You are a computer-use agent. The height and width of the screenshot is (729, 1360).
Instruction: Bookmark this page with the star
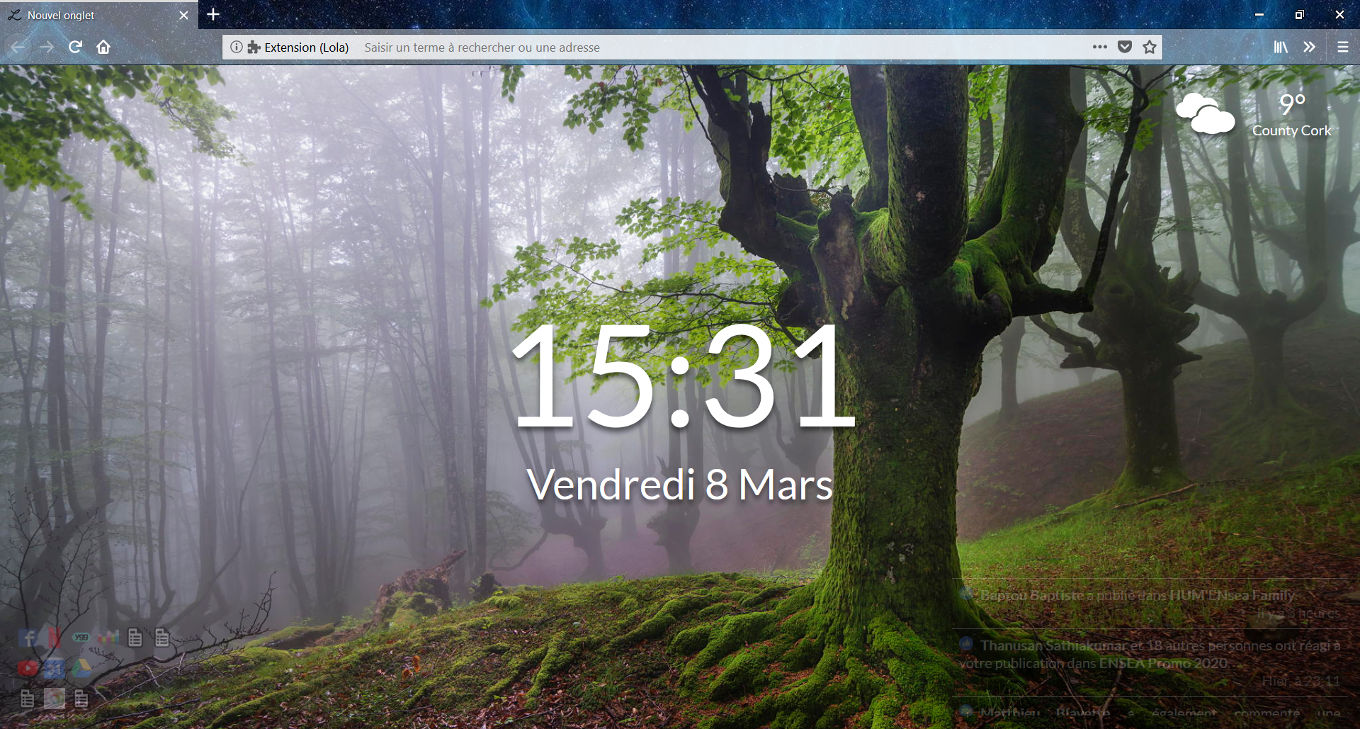[1149, 47]
